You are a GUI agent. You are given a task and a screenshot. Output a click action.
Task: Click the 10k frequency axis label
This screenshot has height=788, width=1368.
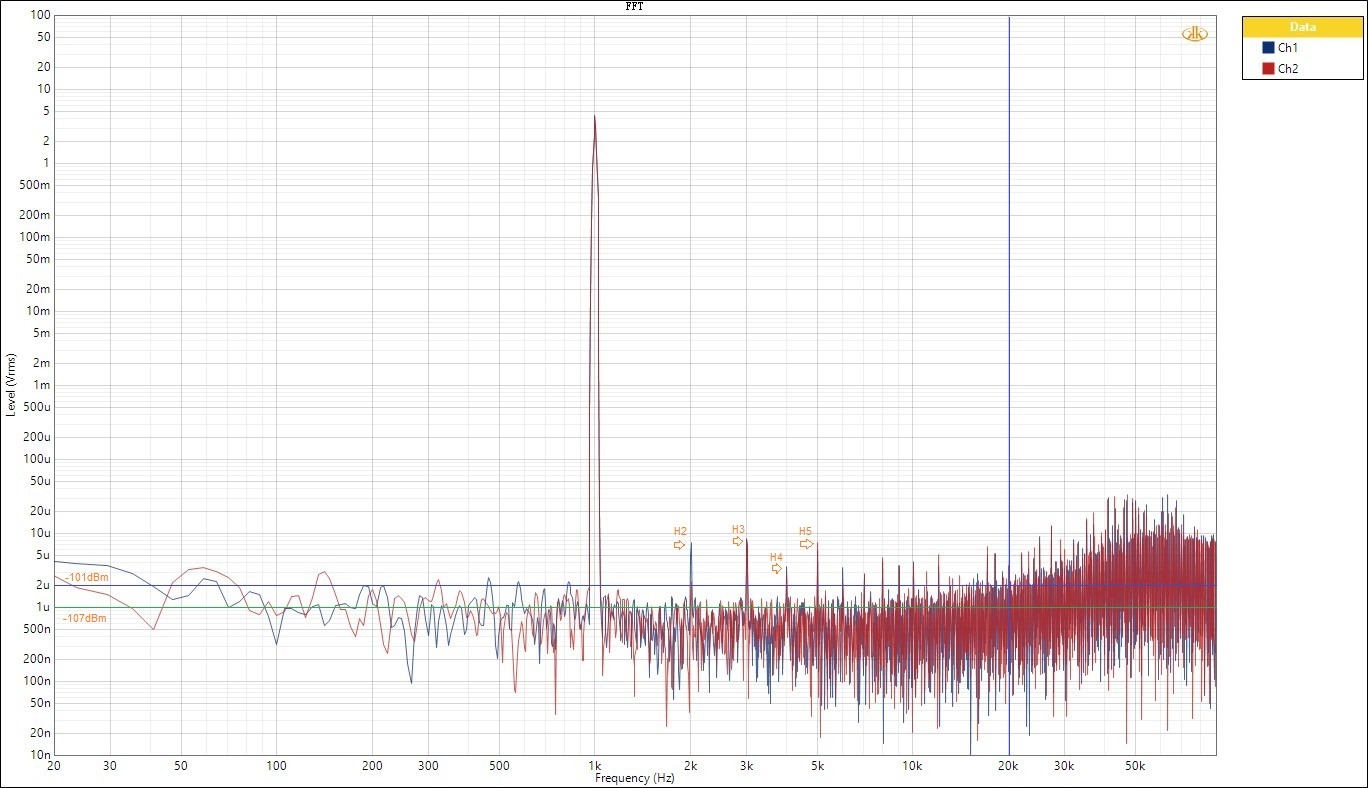coord(912,767)
